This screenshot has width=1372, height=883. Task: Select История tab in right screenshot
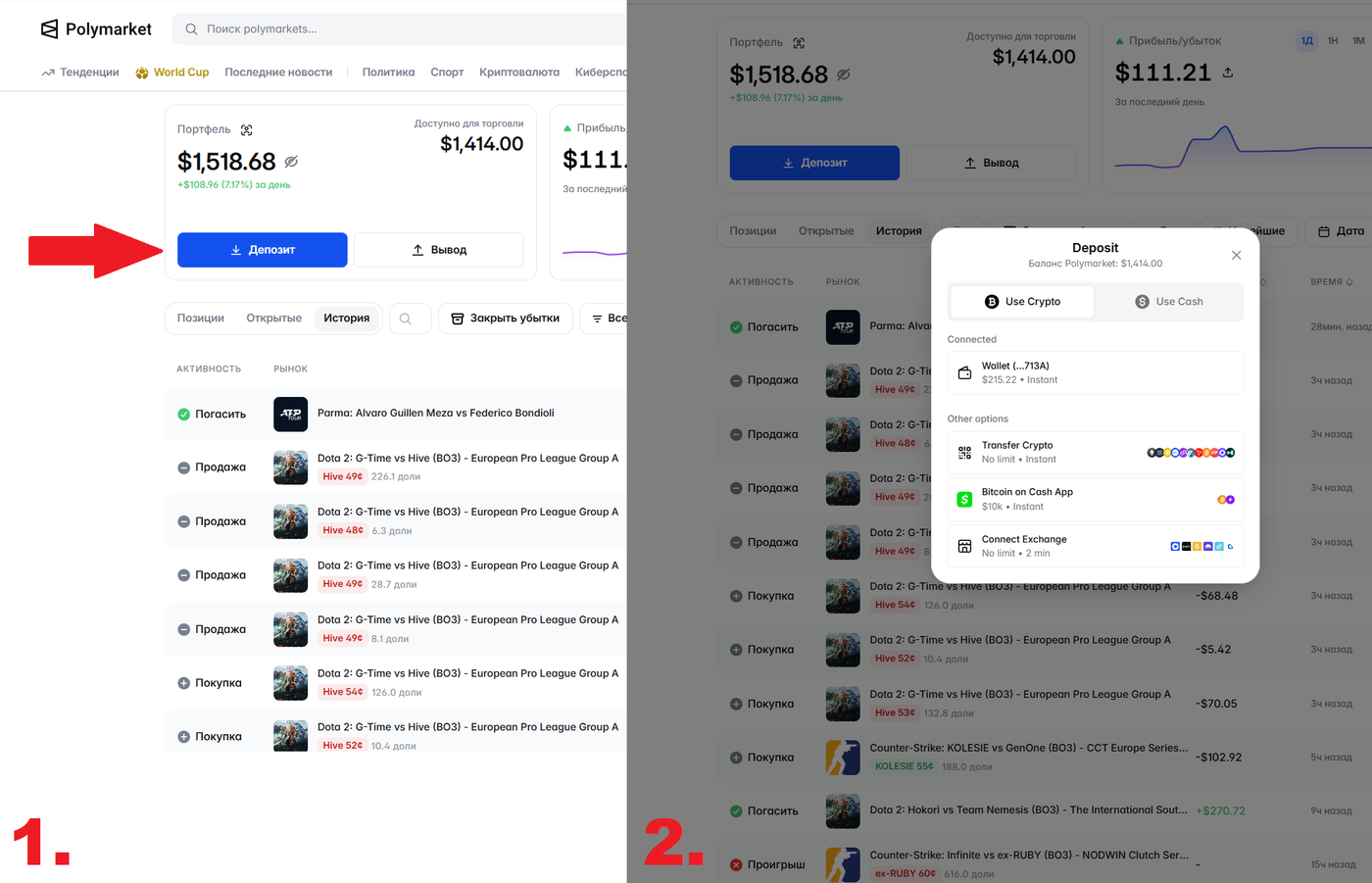(899, 231)
